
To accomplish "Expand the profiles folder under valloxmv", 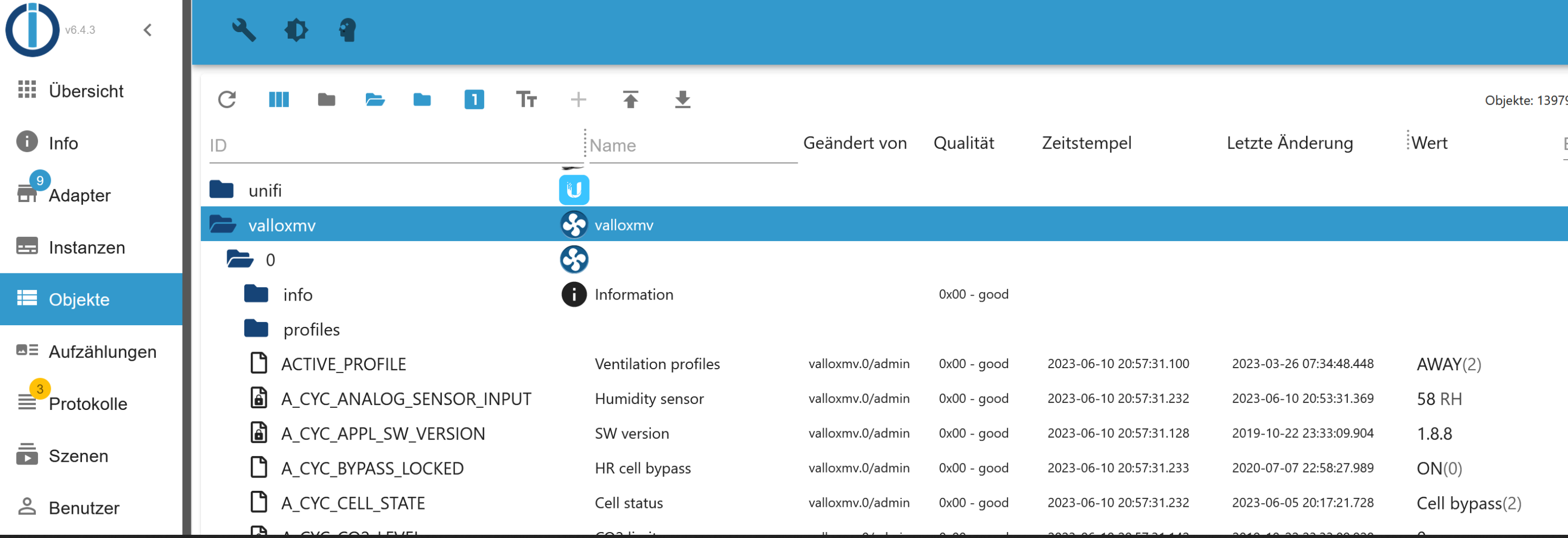I will 256,328.
